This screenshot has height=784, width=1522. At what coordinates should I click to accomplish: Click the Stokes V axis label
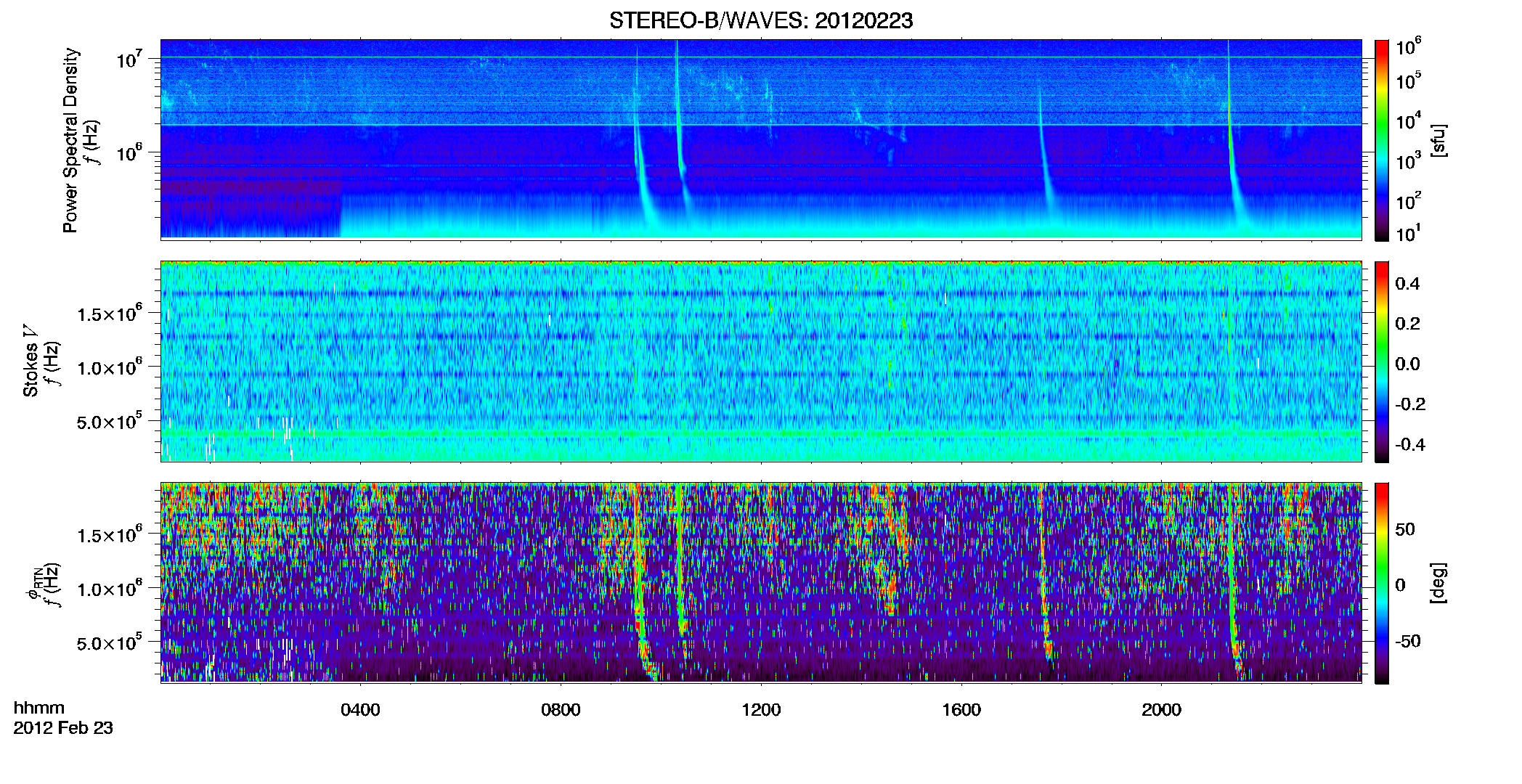pos(30,361)
